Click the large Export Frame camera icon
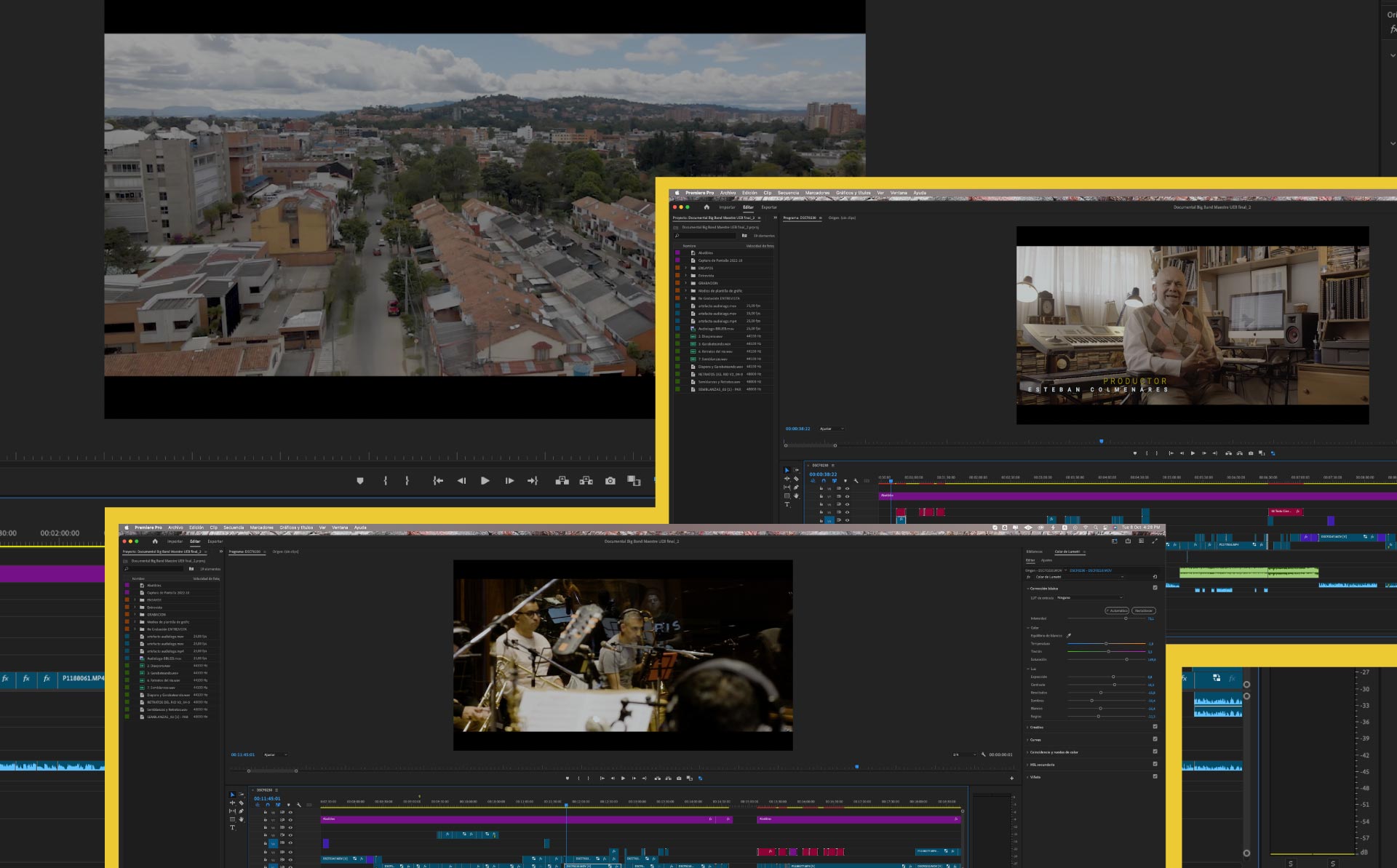Viewport: 1397px width, 868px height. point(610,481)
